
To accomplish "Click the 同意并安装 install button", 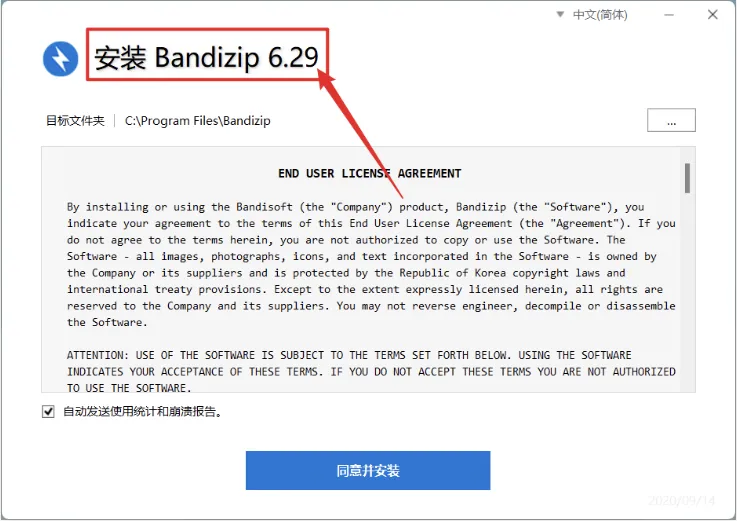I will point(368,470).
